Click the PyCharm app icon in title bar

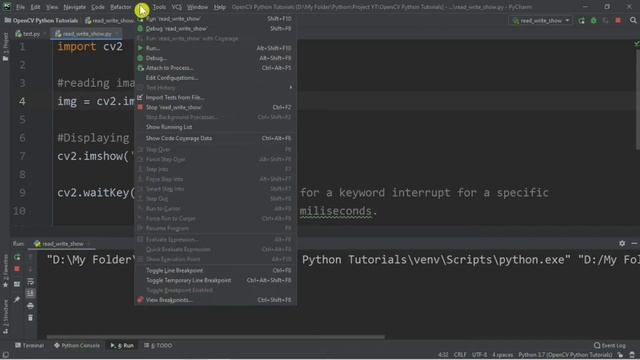7,7
